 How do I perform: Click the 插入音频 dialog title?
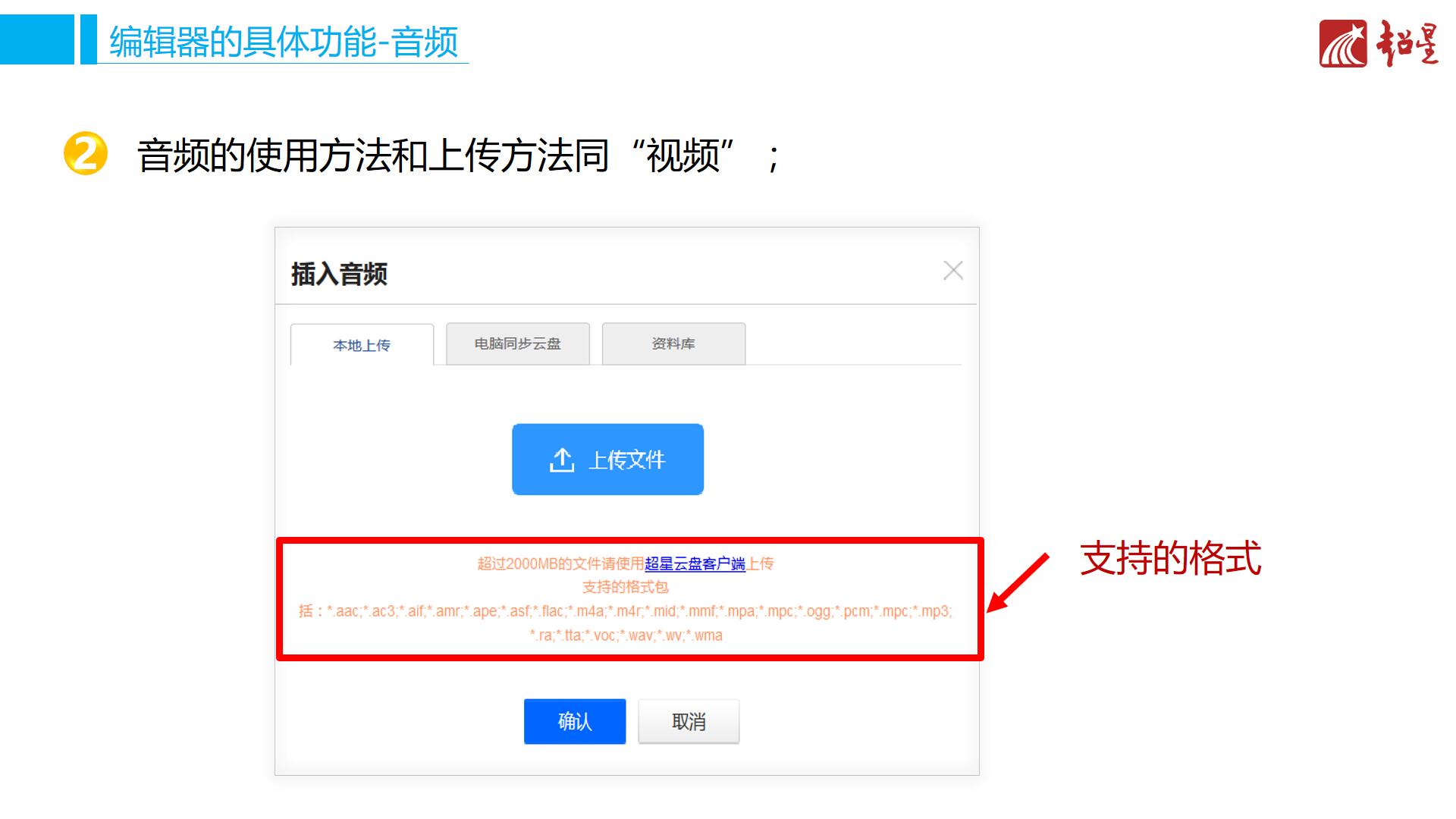click(x=339, y=274)
